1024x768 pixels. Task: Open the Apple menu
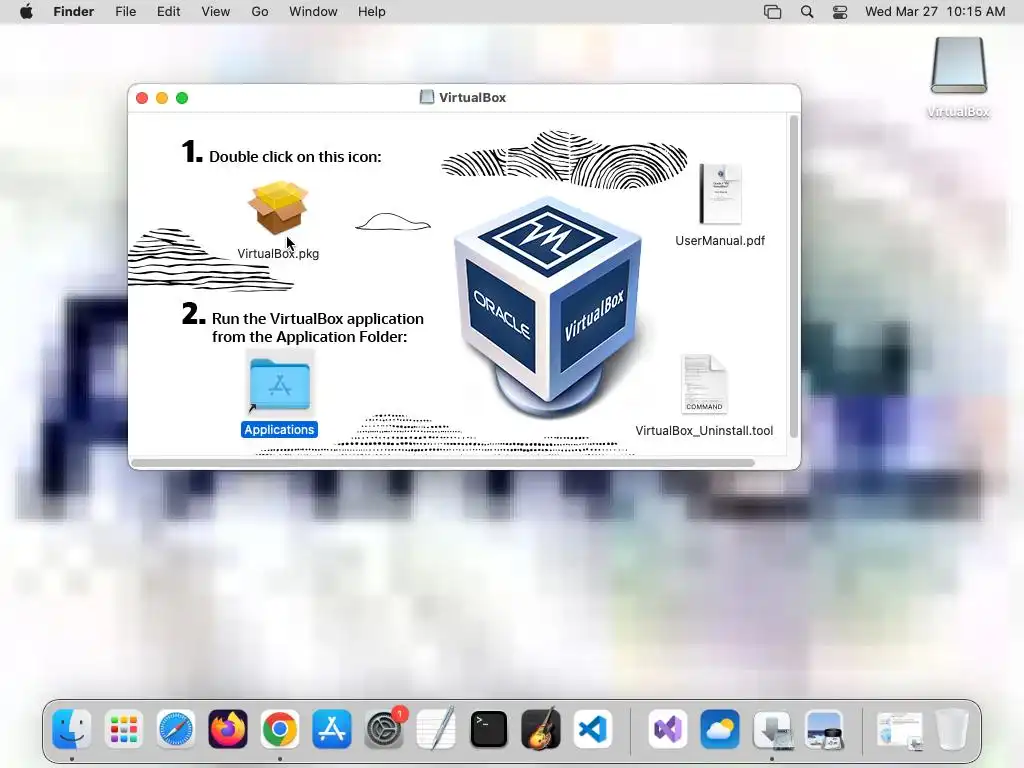(26, 12)
